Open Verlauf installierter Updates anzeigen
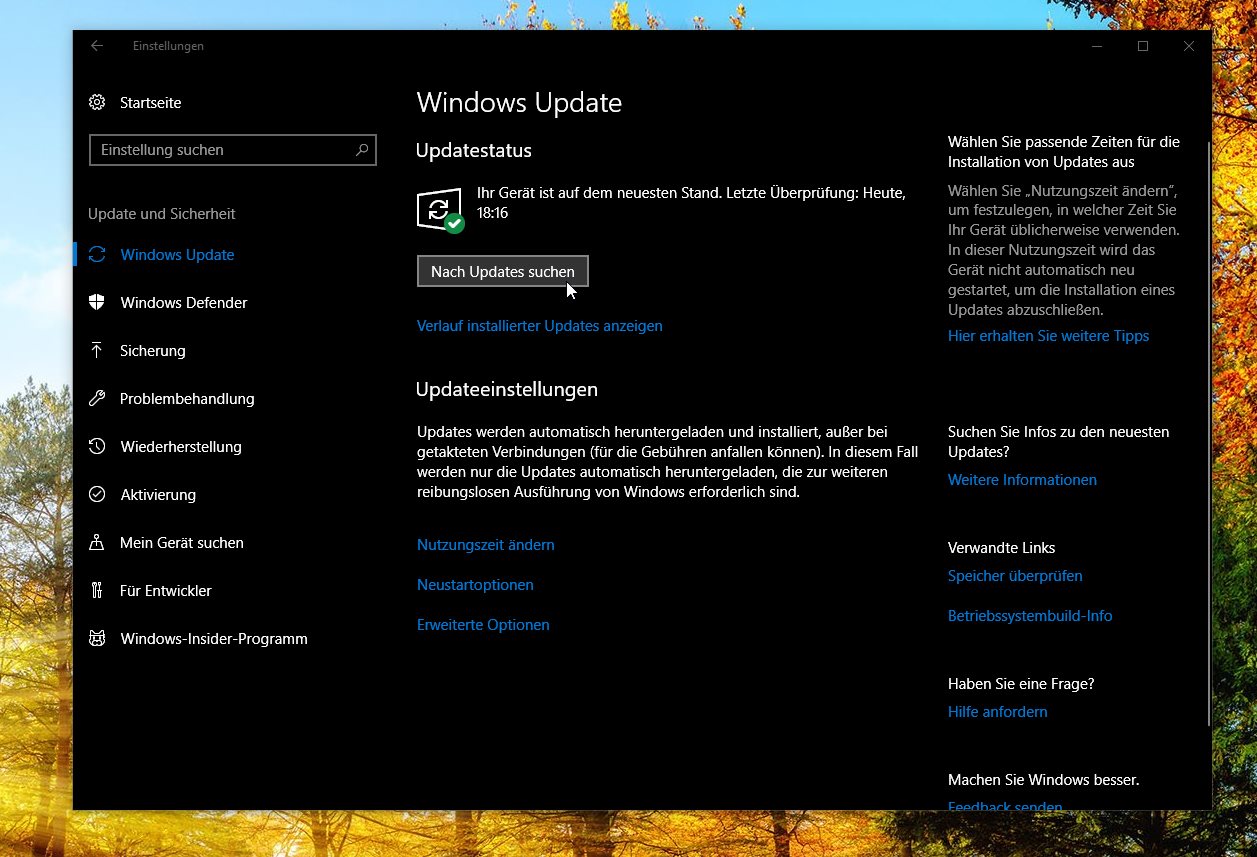Image resolution: width=1257 pixels, height=857 pixels. (540, 326)
